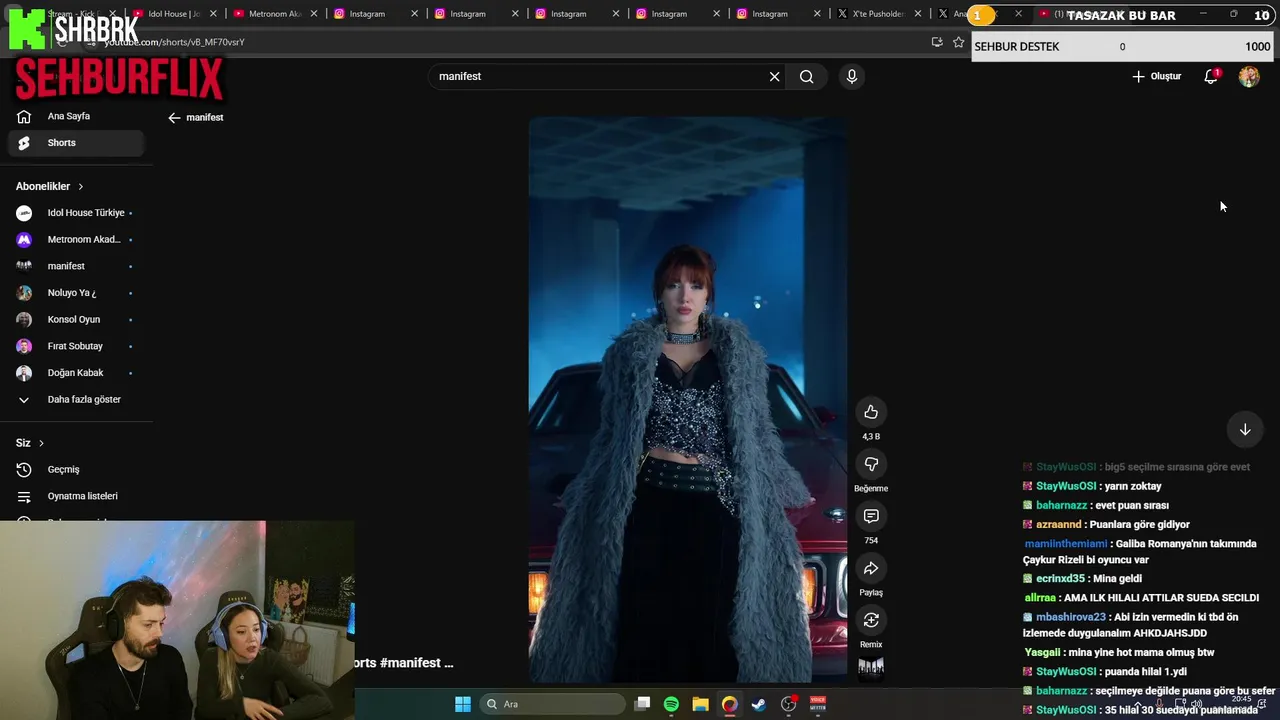The height and width of the screenshot is (720, 1280).
Task: Open Noluyo Ya ¿ subscription
Action: [76, 293]
